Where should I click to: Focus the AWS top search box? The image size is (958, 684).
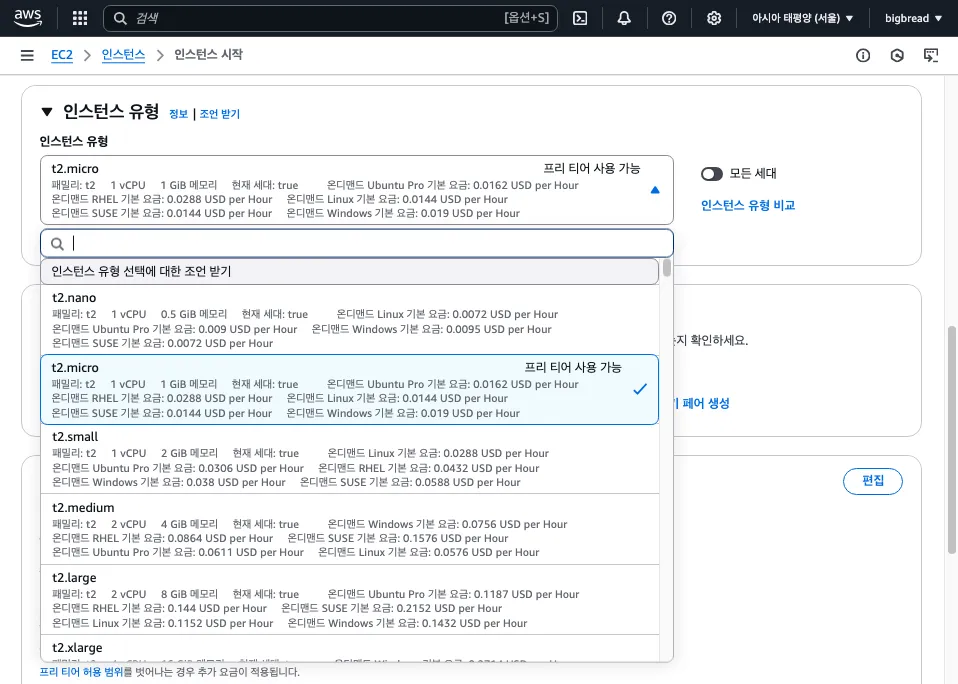330,18
